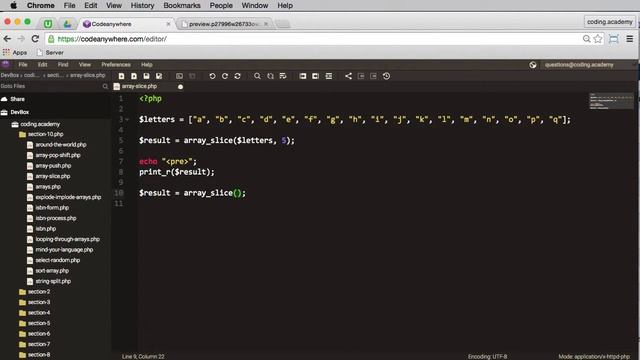The height and width of the screenshot is (360, 640).
Task: Expand the section-2 folder
Action: (39, 292)
